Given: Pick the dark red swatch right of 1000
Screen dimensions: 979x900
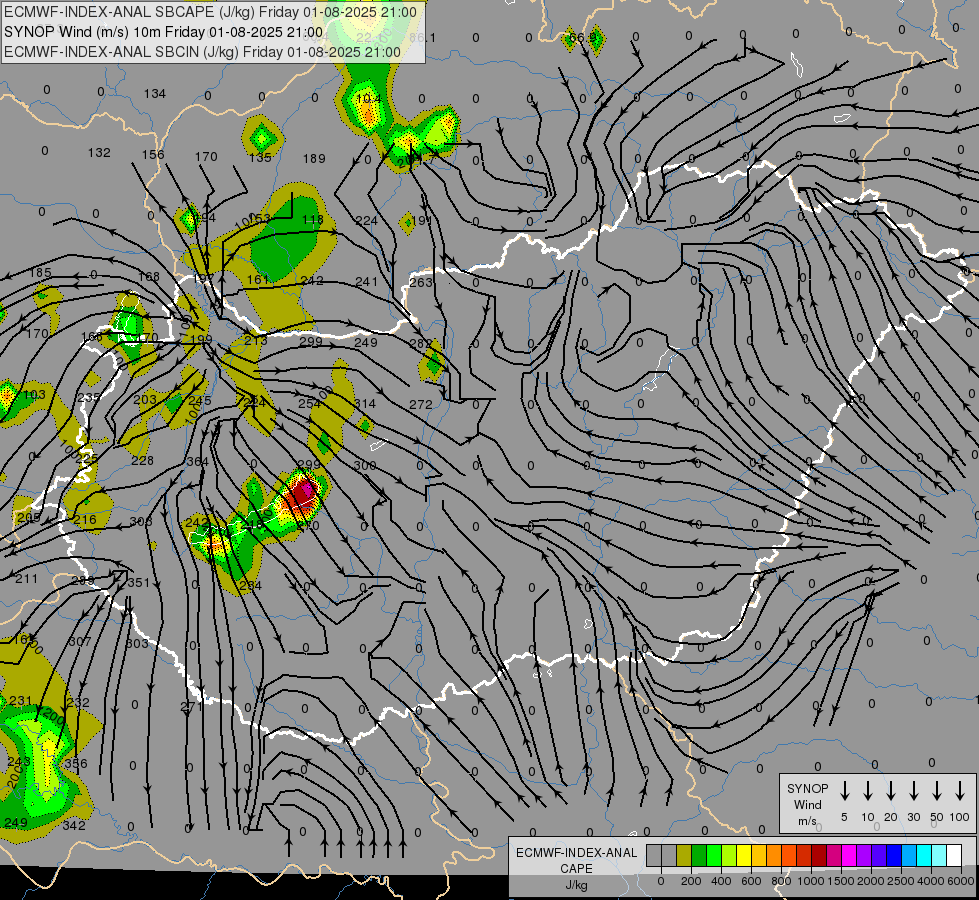Looking at the screenshot, I should 820,855.
